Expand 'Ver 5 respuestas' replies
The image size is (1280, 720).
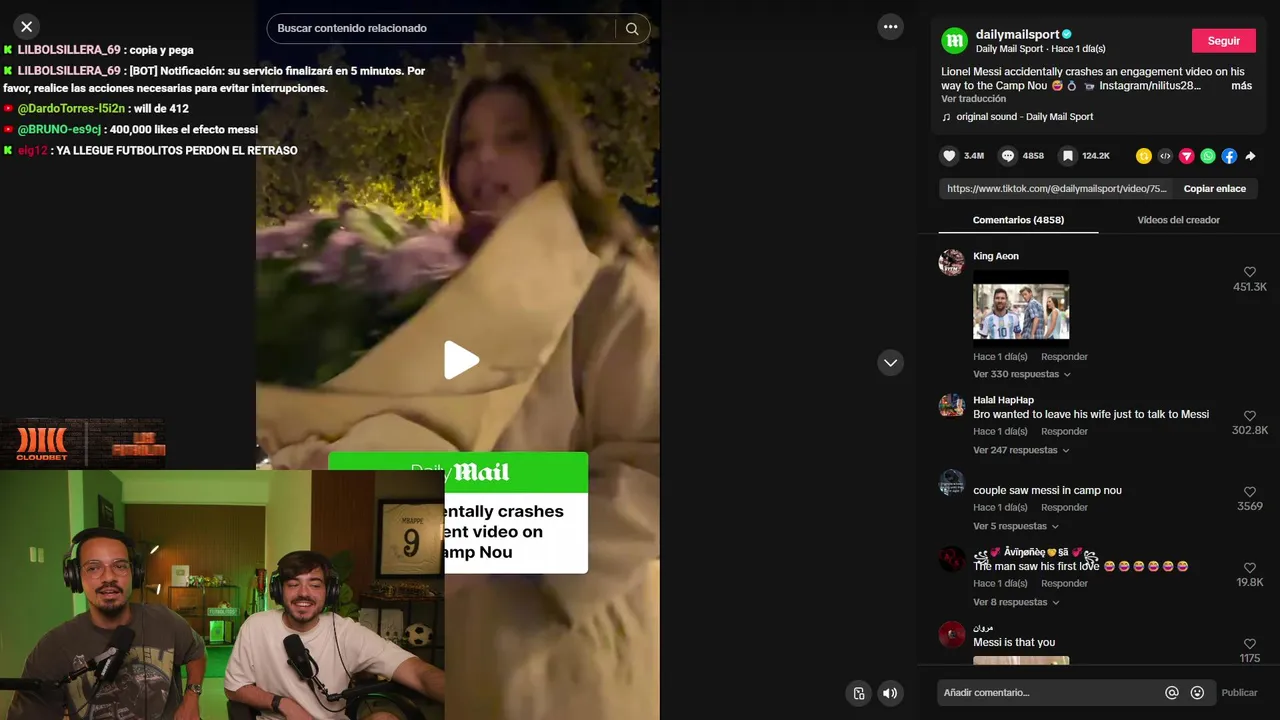point(1015,526)
